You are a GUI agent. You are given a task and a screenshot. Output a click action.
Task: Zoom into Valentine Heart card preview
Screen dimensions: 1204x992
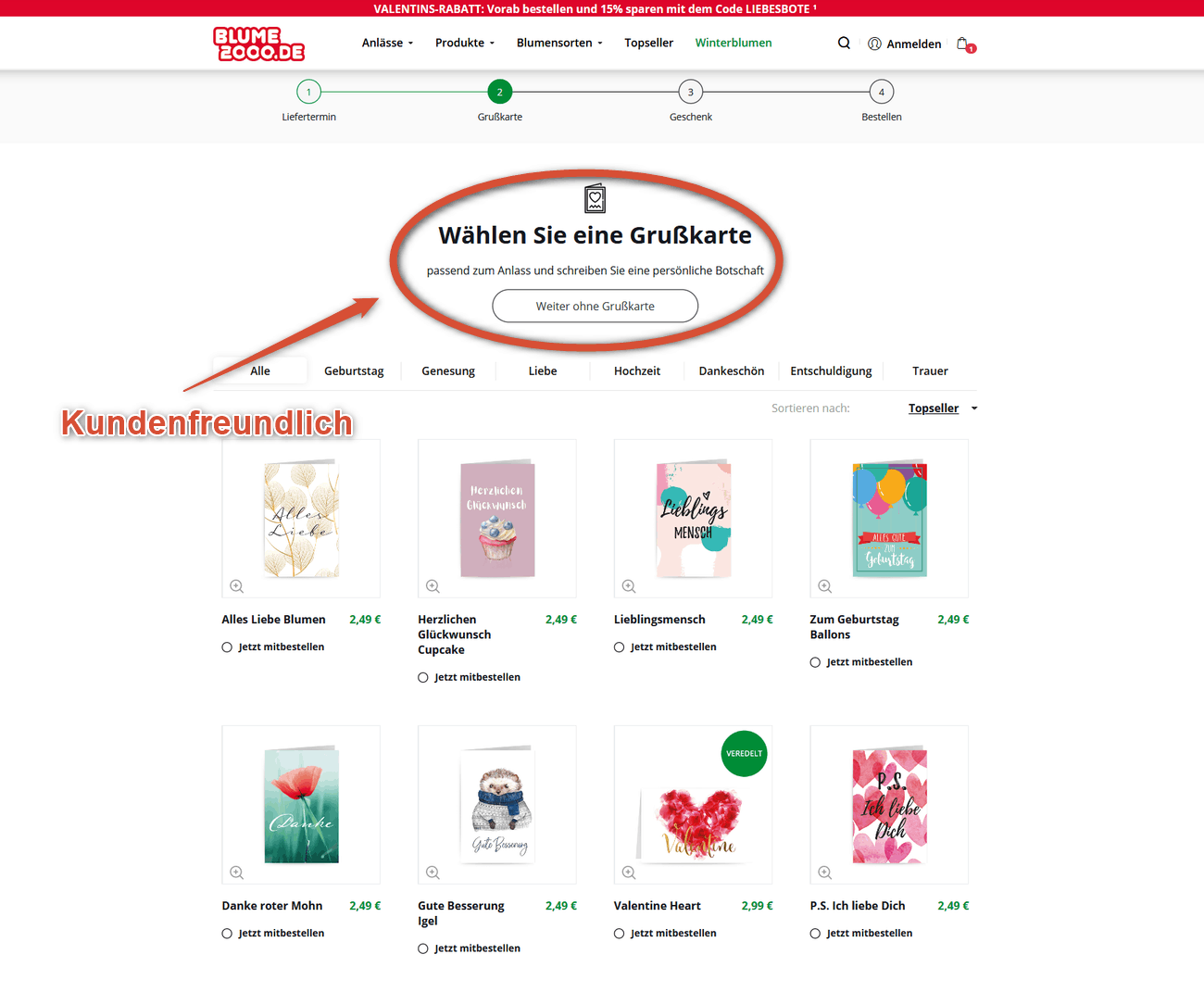click(629, 873)
